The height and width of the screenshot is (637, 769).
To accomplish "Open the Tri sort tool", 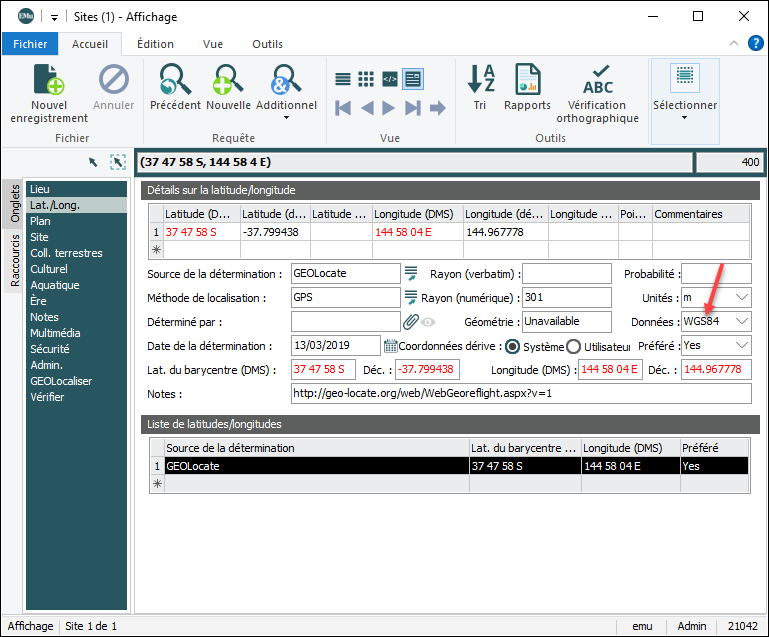I will (482, 81).
